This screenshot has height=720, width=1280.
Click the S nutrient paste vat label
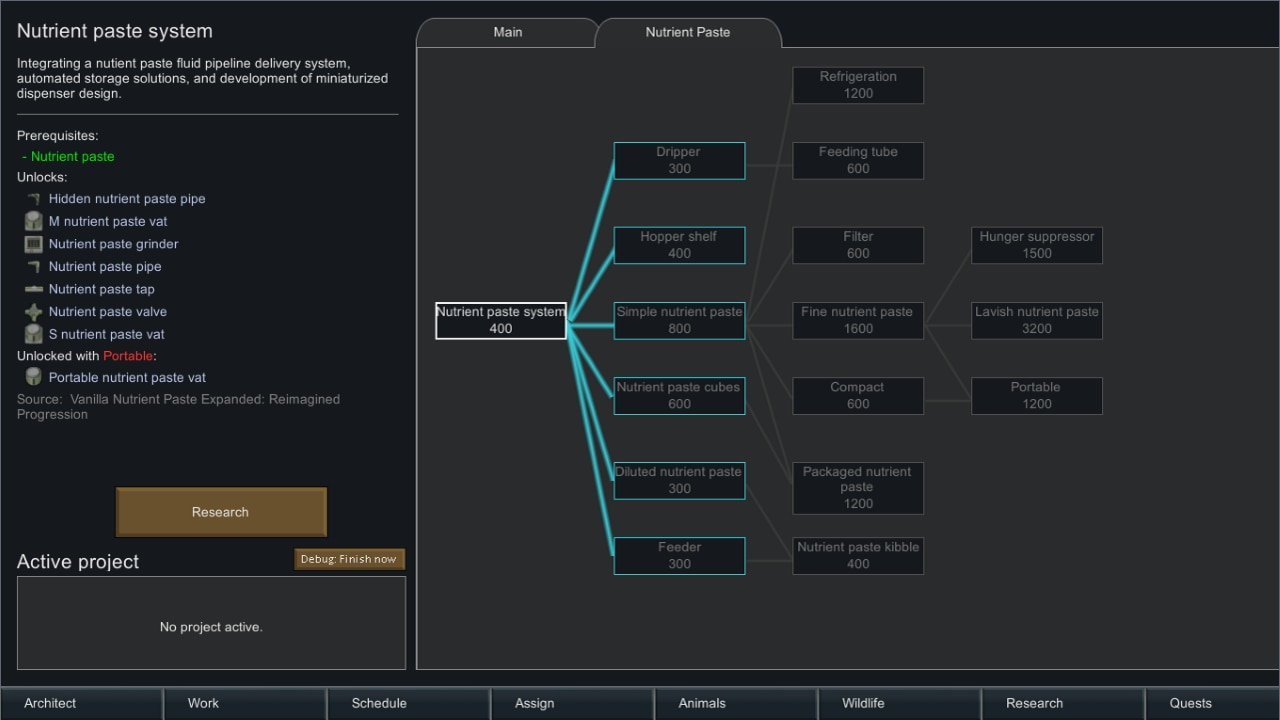tap(107, 335)
